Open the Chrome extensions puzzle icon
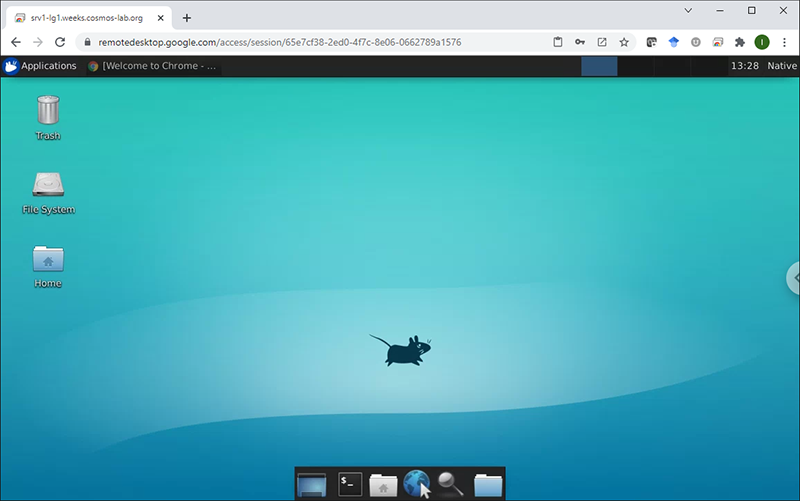Viewport: 800px width, 501px height. coord(740,42)
